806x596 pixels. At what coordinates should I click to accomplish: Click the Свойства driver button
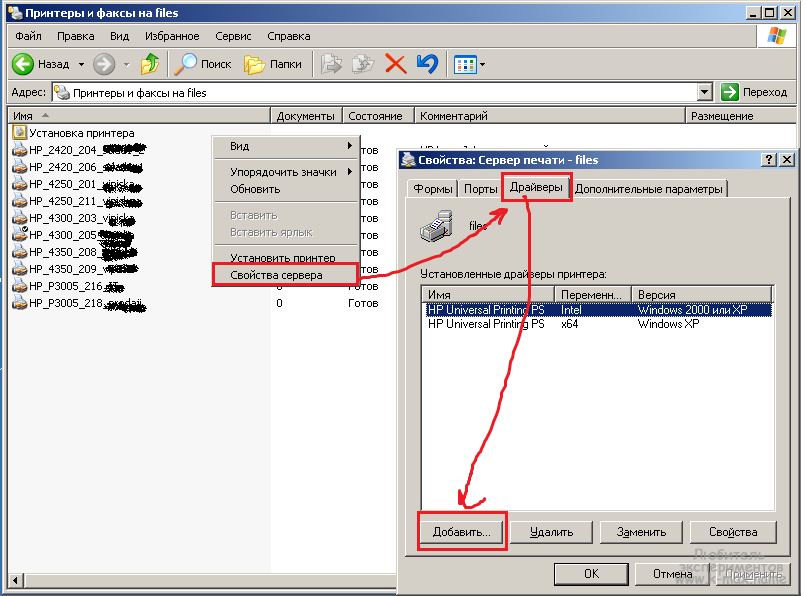click(x=733, y=532)
